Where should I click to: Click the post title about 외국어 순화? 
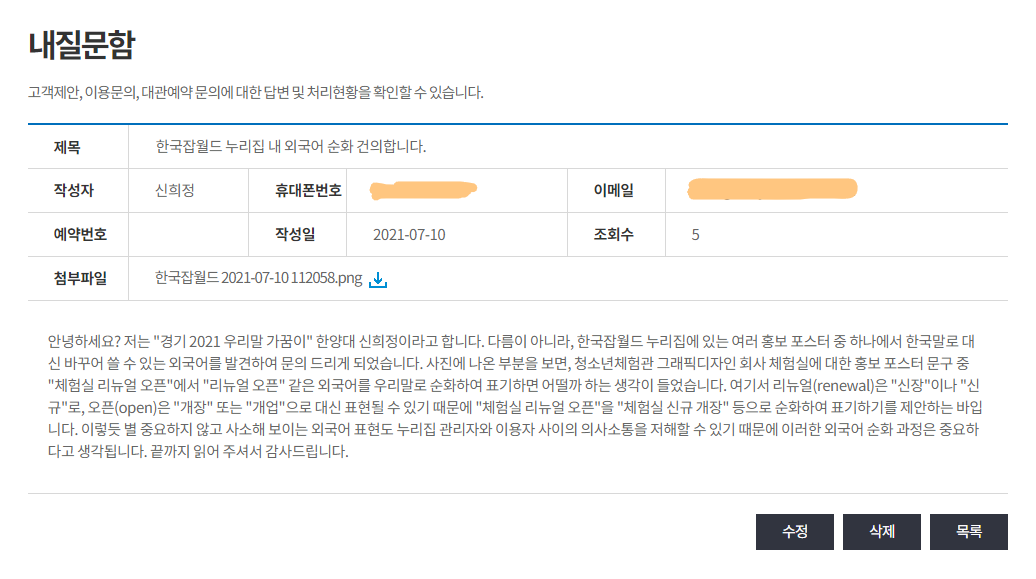[x=291, y=147]
